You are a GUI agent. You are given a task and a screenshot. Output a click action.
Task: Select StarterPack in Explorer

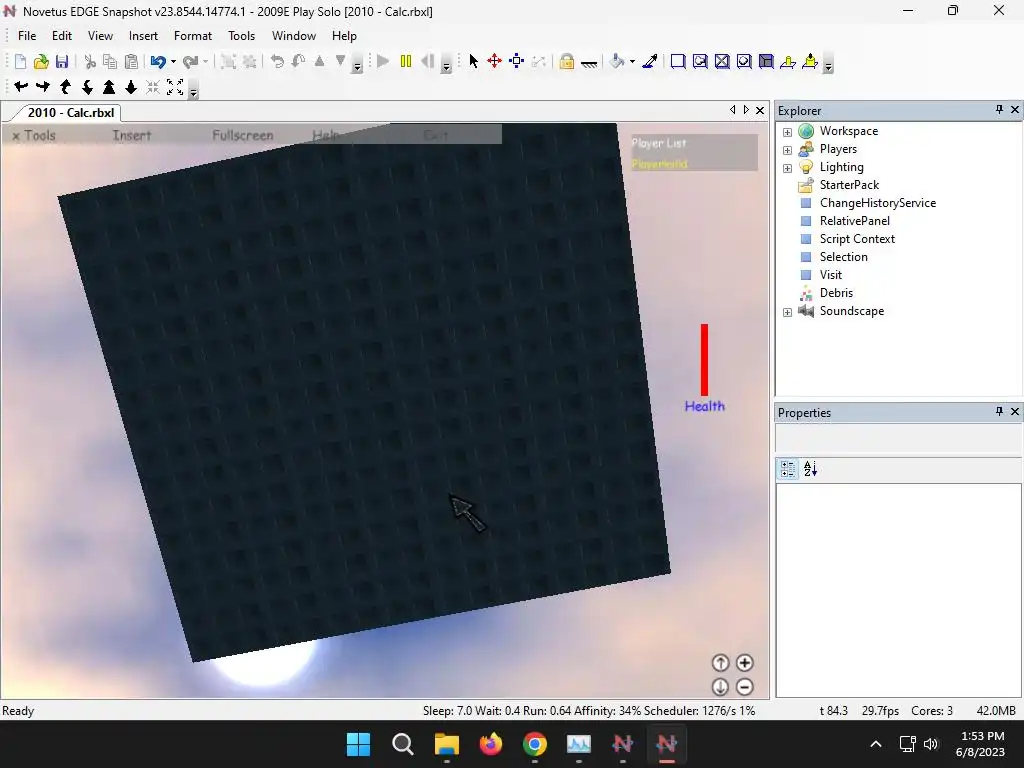tap(849, 185)
